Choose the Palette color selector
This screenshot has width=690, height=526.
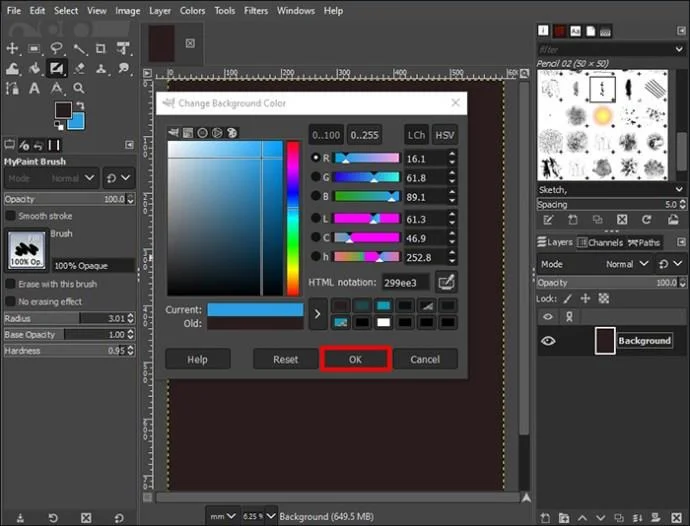pos(232,133)
